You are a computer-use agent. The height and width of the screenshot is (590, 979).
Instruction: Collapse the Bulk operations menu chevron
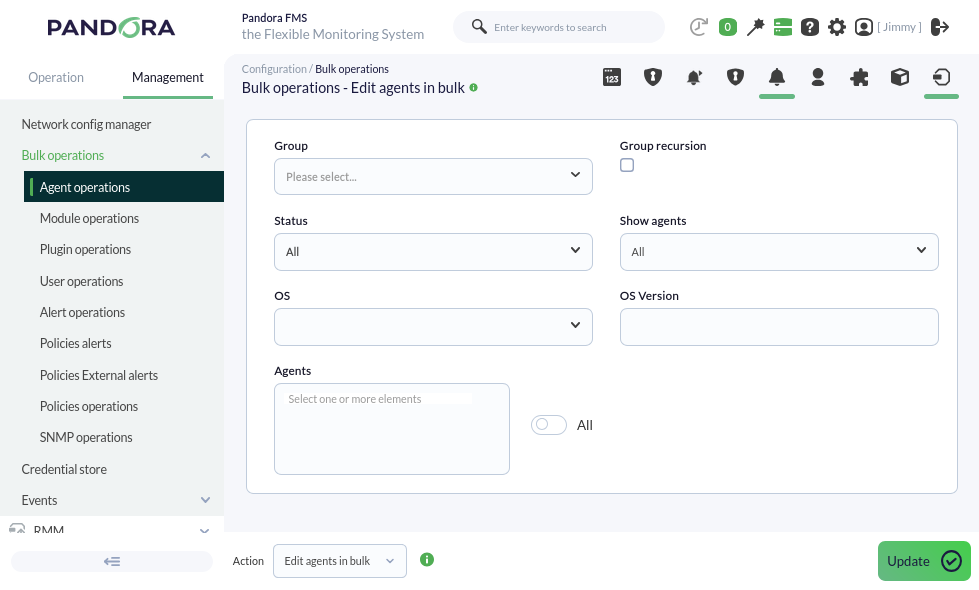pyautogui.click(x=205, y=155)
